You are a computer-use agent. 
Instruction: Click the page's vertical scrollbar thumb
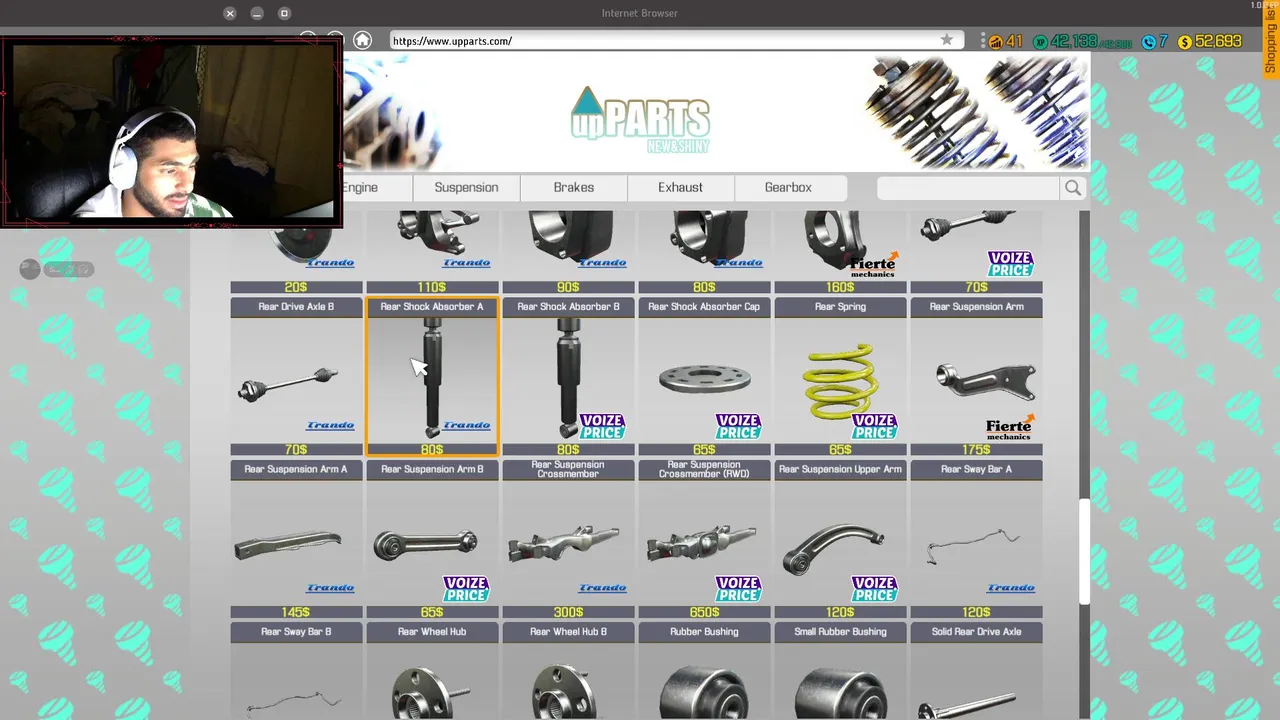1084,550
